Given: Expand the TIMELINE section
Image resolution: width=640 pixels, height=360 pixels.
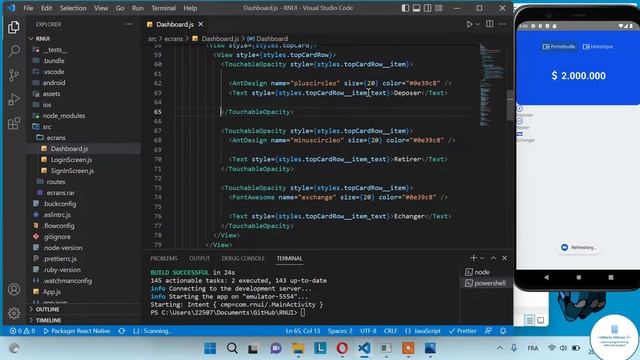Looking at the screenshot, I should point(48,320).
